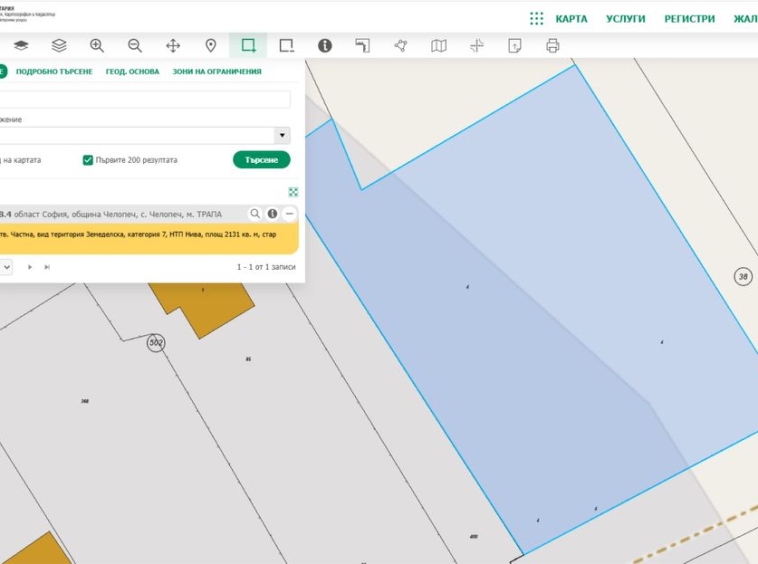Viewport: 758px width, 564px height.
Task: Open the page size dropdown in pager
Action: (x=6, y=267)
